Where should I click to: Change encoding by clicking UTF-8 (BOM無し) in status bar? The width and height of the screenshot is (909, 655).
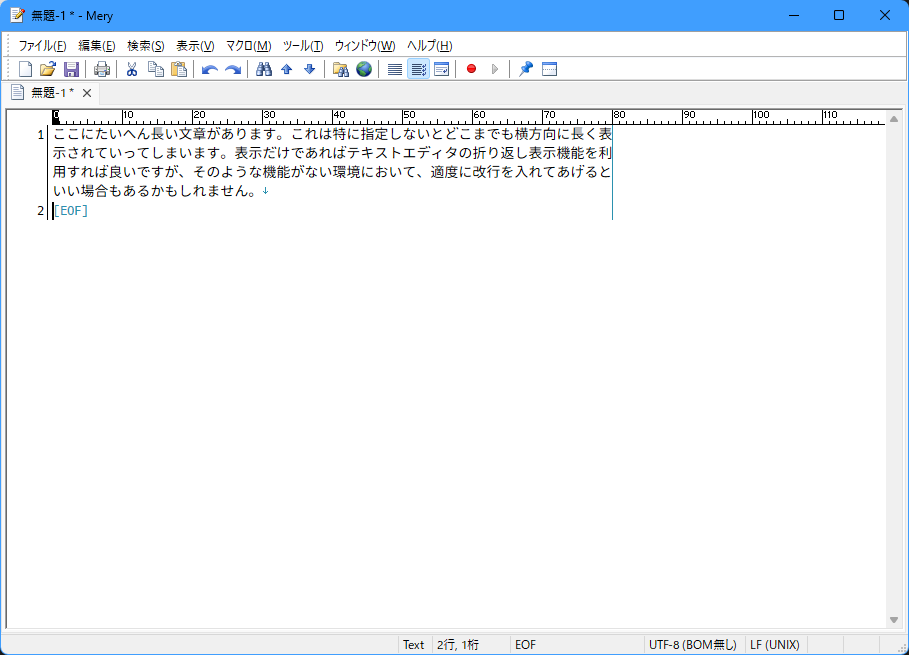pos(693,644)
